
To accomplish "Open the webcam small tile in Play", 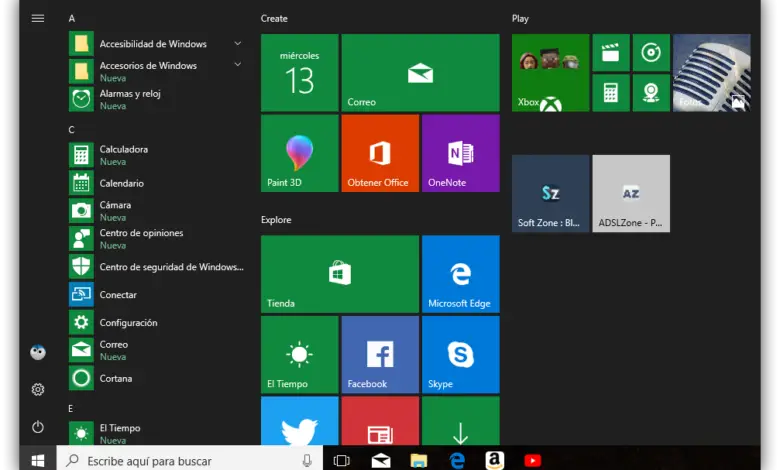I will pyautogui.click(x=651, y=93).
